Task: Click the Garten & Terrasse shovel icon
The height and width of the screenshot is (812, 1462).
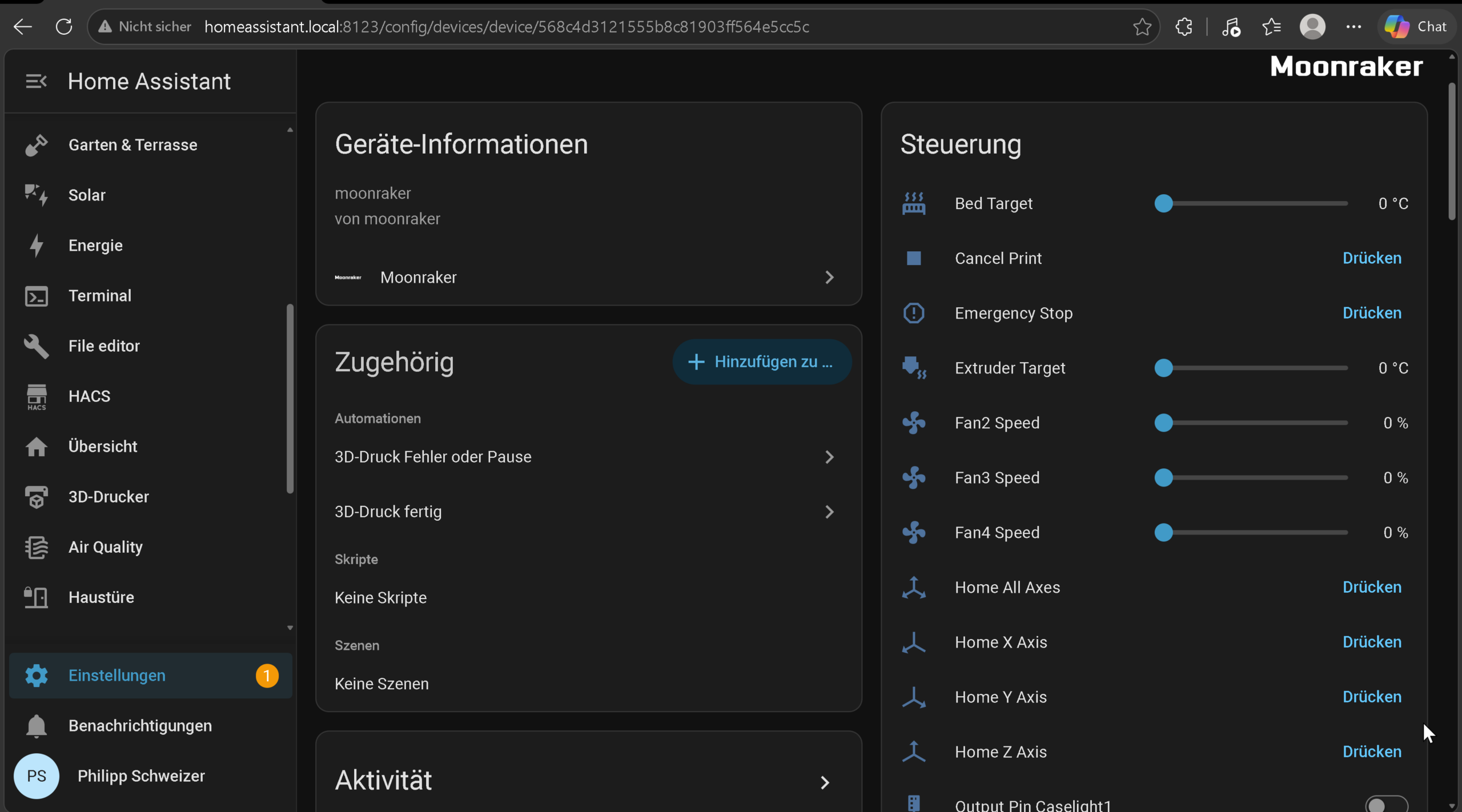Action: pos(36,145)
